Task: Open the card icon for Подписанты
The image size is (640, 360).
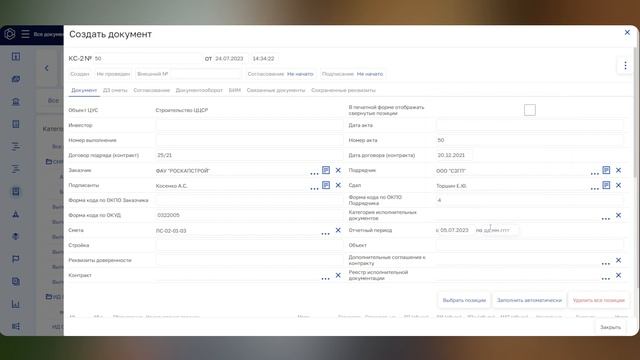Action: 326,185
